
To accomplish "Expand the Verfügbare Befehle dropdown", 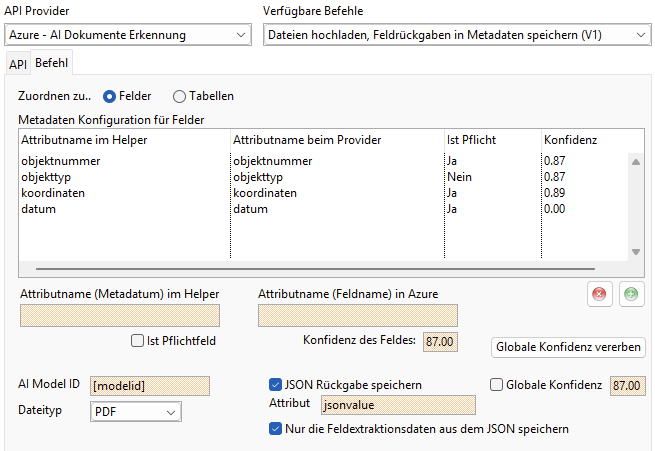I will pyautogui.click(x=456, y=35).
